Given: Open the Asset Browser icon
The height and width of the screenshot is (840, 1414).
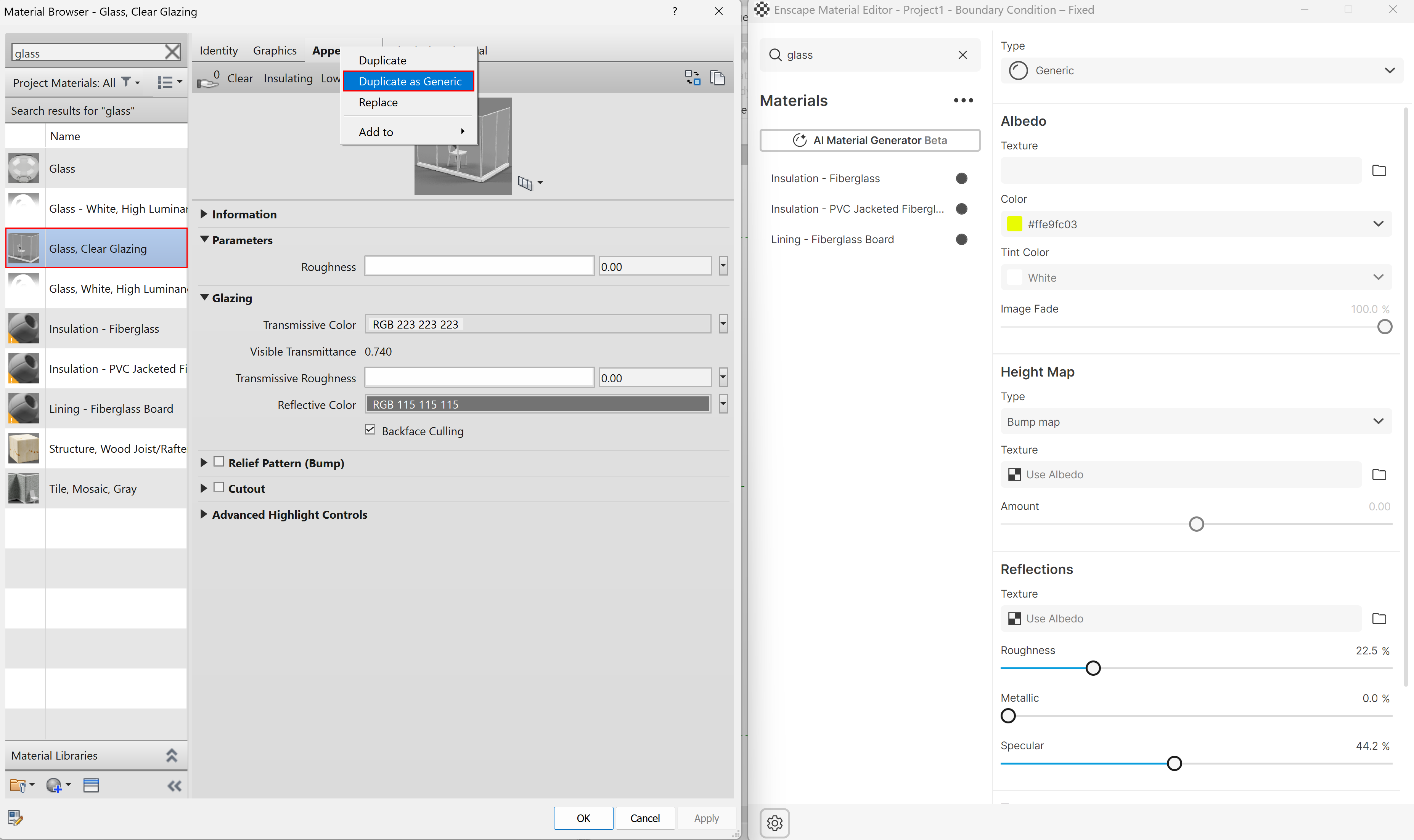Looking at the screenshot, I should pyautogui.click(x=91, y=785).
